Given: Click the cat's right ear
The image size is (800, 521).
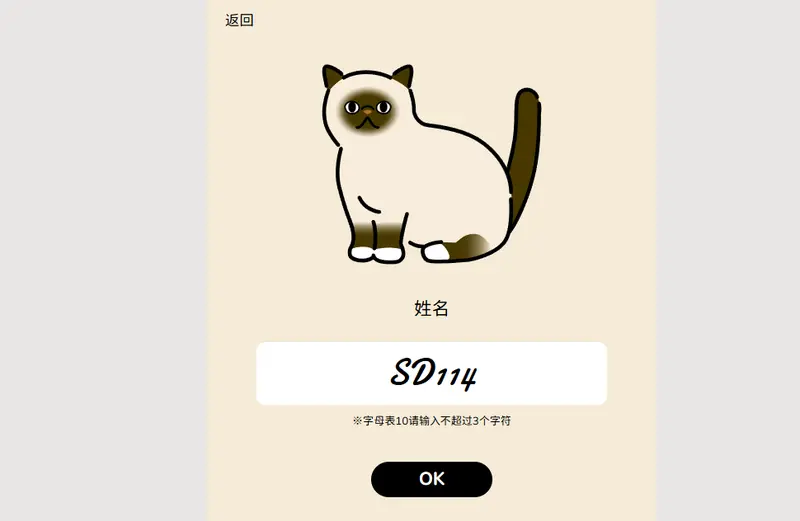Looking at the screenshot, I should [x=403, y=76].
